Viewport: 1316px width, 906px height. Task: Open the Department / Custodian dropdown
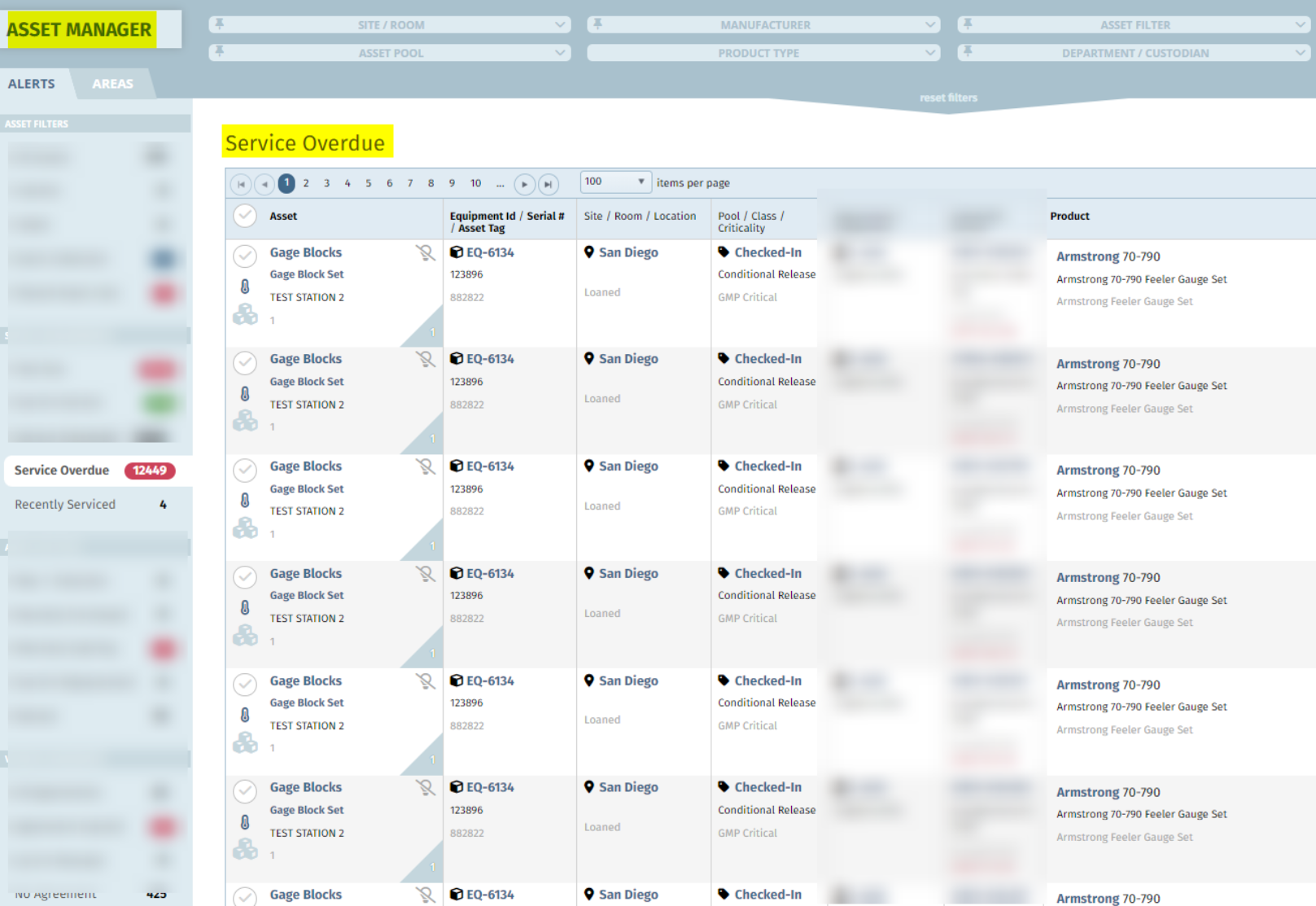pyautogui.click(x=1134, y=52)
